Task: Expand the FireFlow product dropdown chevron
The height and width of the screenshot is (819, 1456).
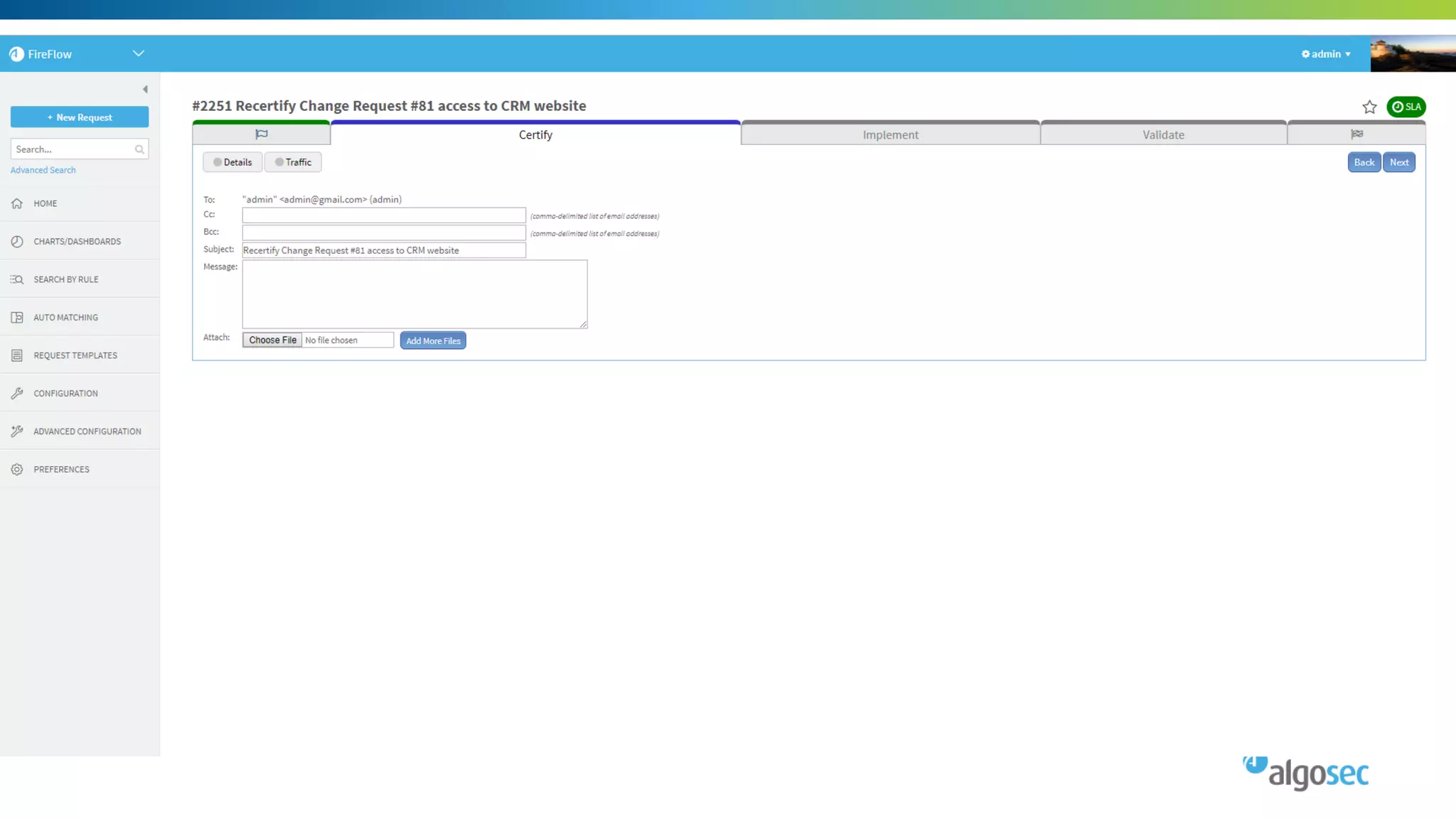Action: [138, 53]
